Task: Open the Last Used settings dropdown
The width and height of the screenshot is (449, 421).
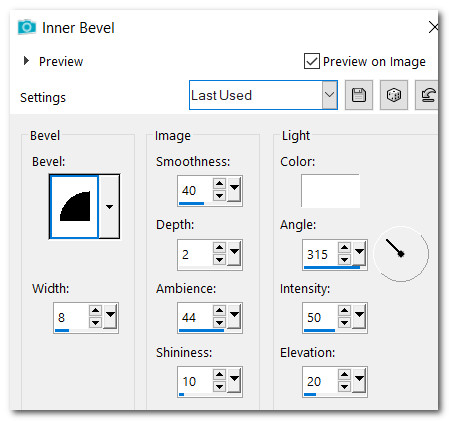Action: coord(329,95)
